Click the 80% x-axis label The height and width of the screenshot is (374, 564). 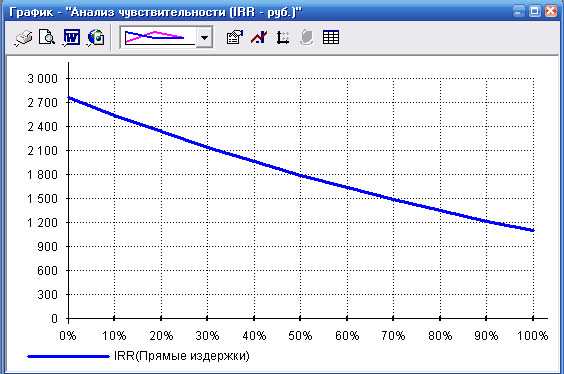click(x=440, y=336)
